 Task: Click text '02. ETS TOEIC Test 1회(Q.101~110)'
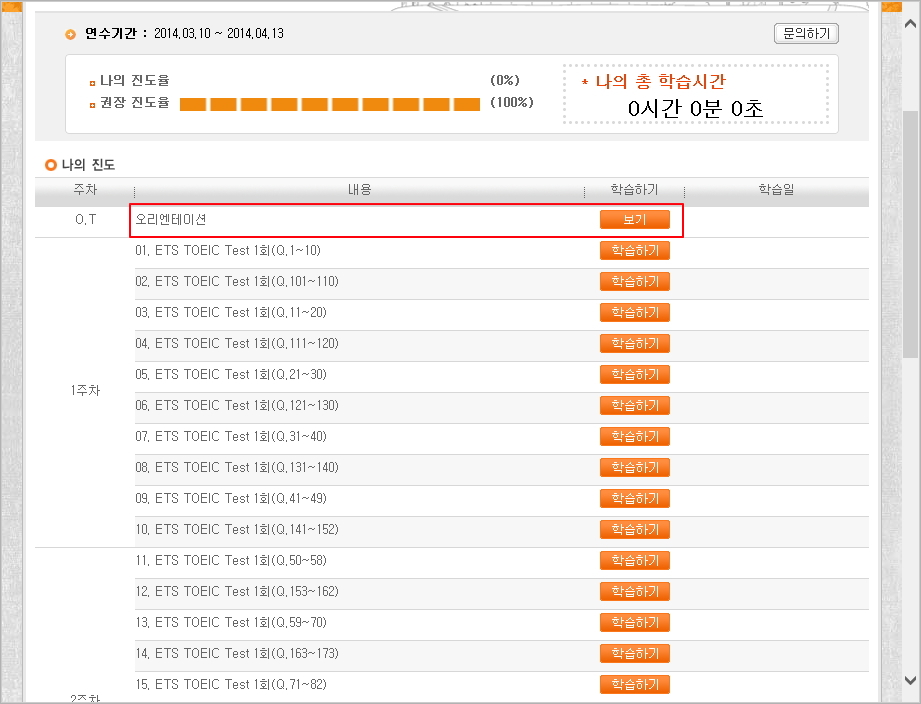[x=237, y=282]
